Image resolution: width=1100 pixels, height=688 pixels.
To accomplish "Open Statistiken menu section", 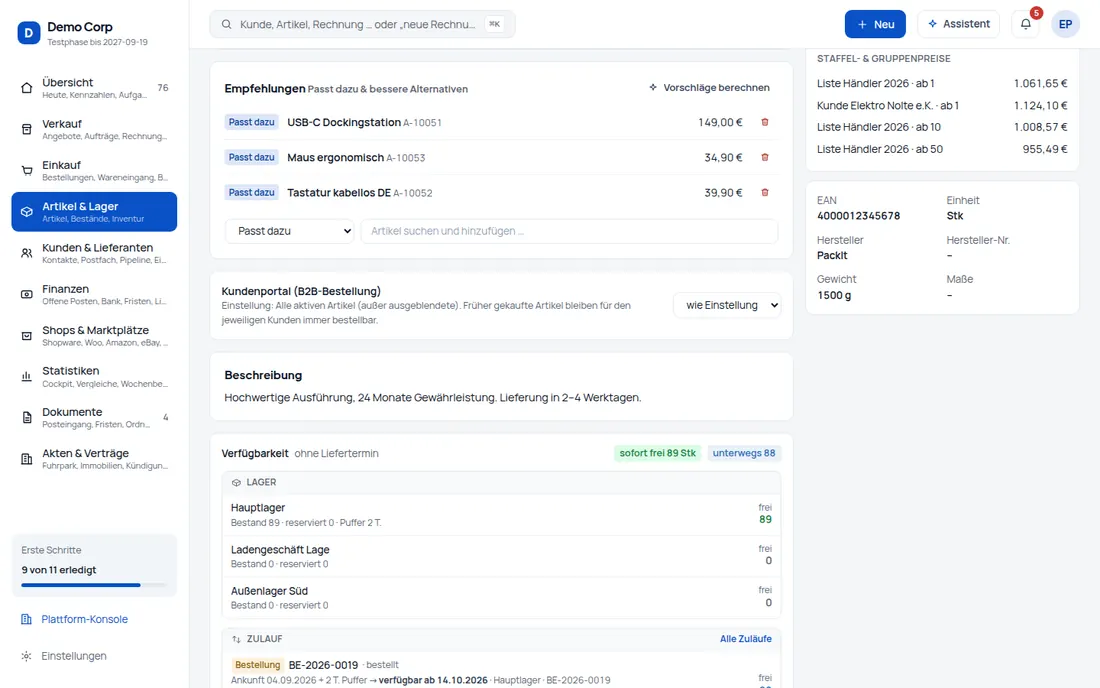I will click(94, 377).
